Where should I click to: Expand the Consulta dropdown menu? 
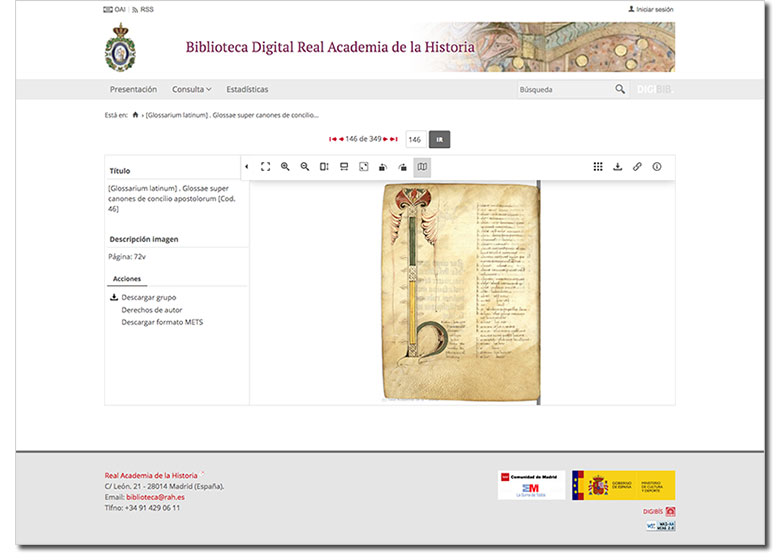192,90
